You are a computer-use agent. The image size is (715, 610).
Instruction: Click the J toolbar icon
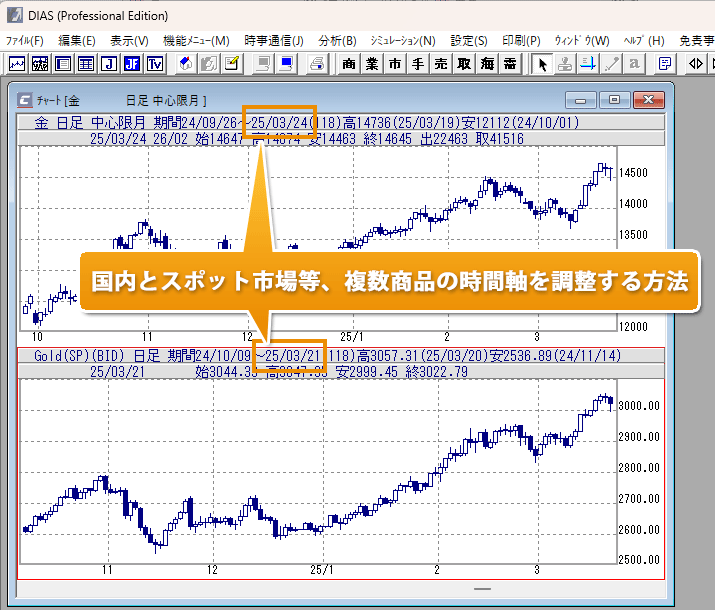click(x=108, y=64)
